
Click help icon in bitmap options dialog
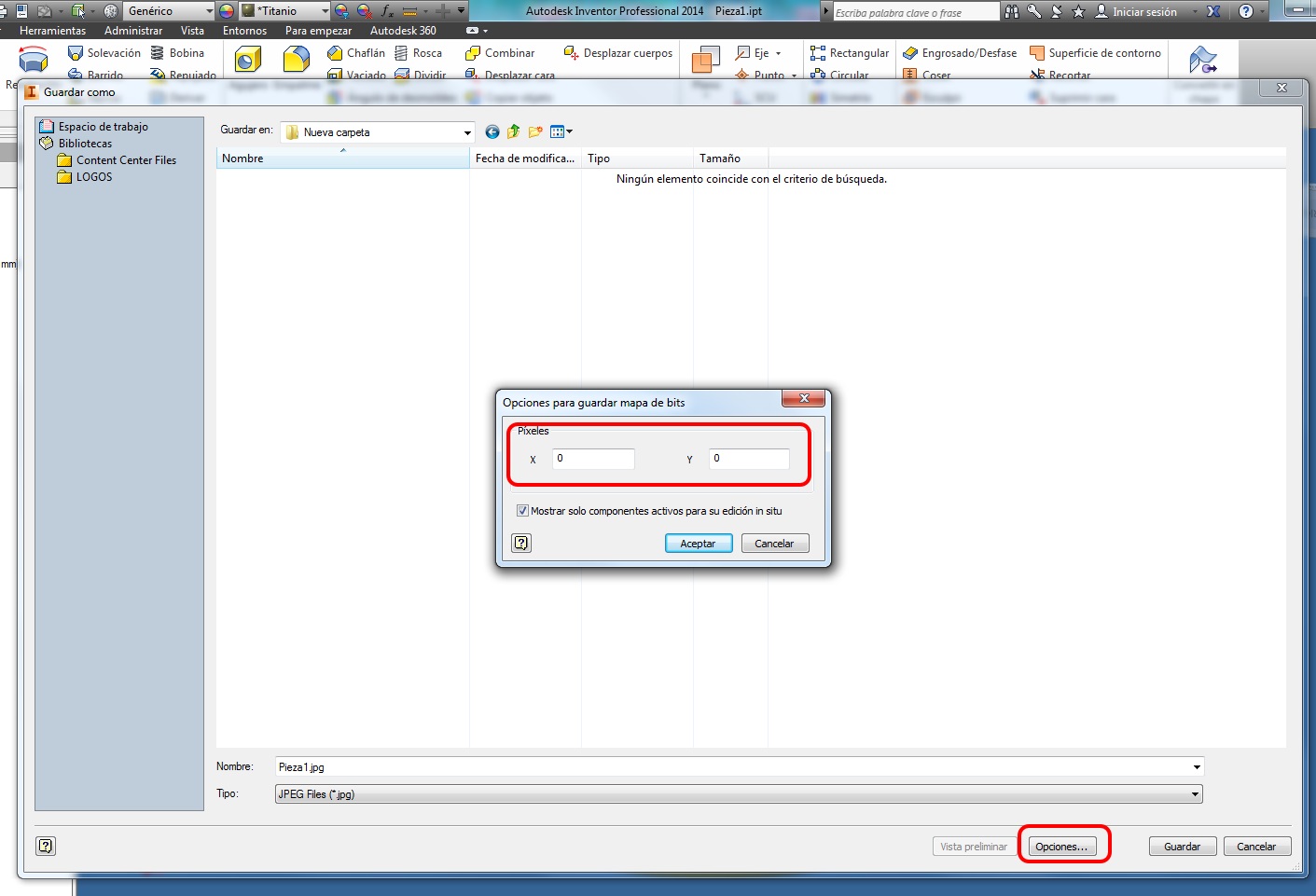pyautogui.click(x=521, y=544)
